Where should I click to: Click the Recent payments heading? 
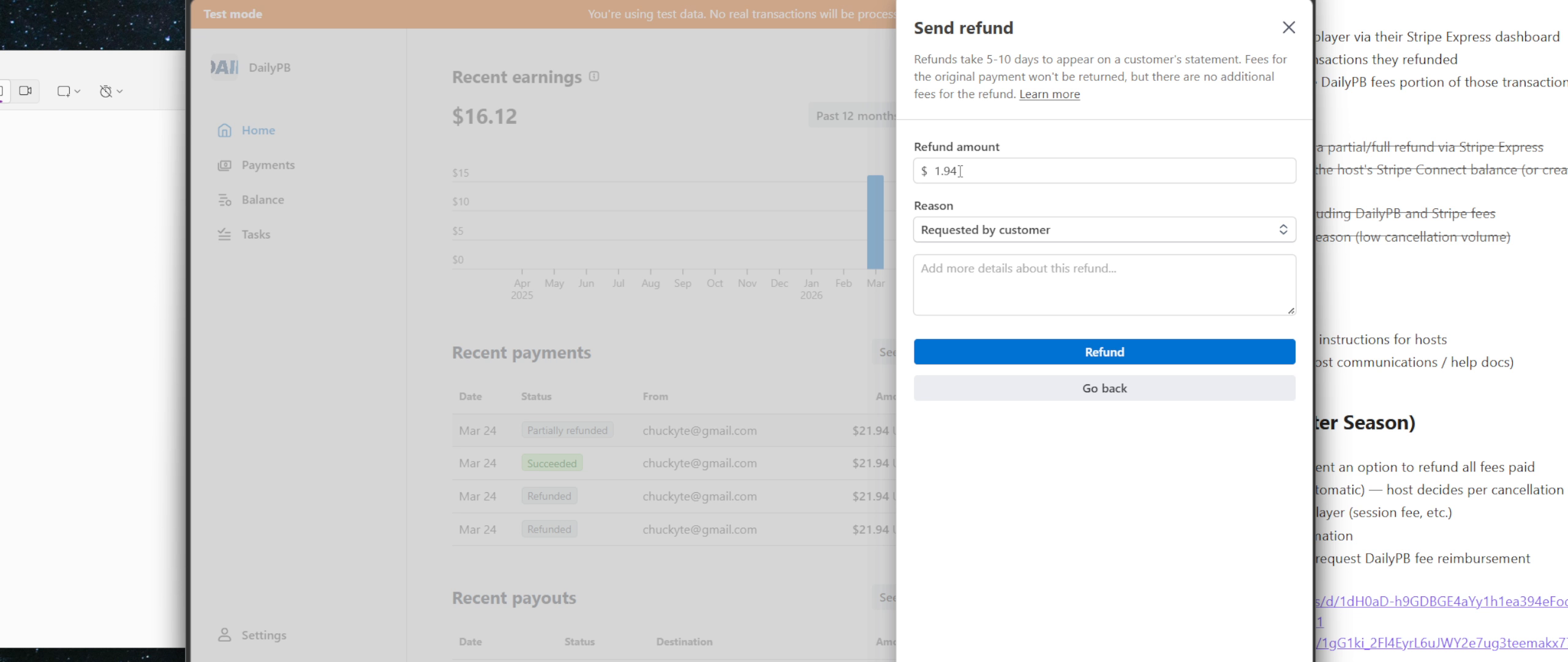click(x=521, y=352)
